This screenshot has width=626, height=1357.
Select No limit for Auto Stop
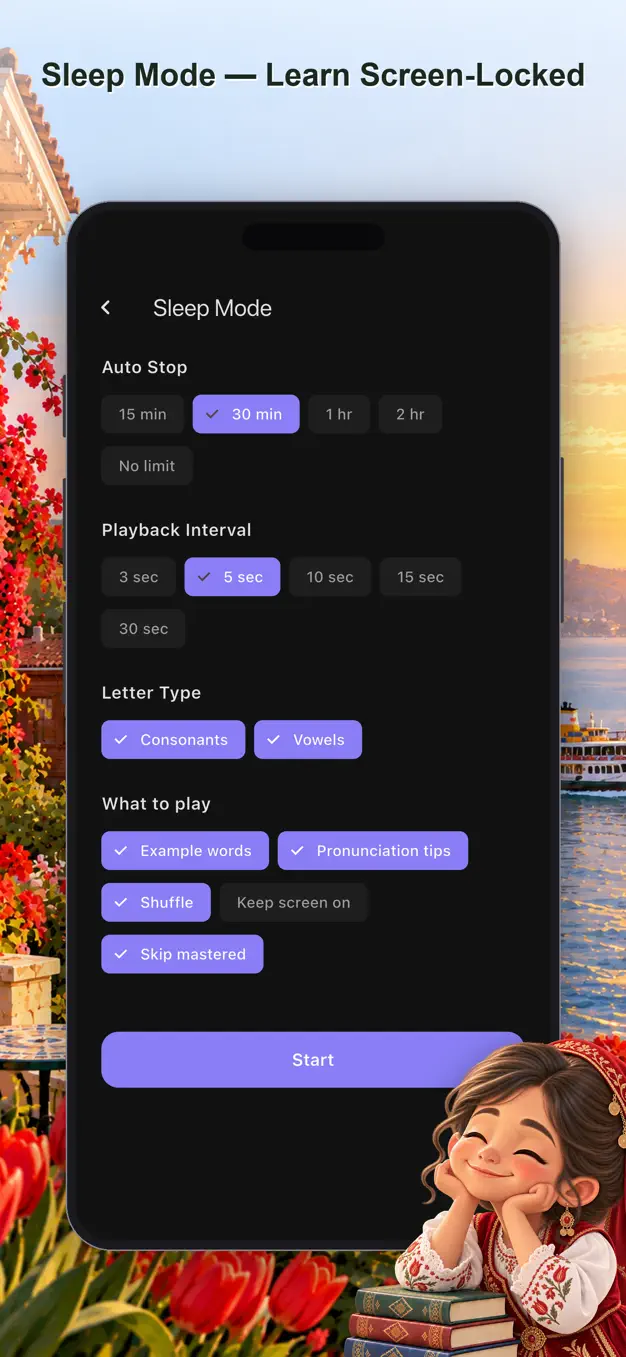click(147, 466)
